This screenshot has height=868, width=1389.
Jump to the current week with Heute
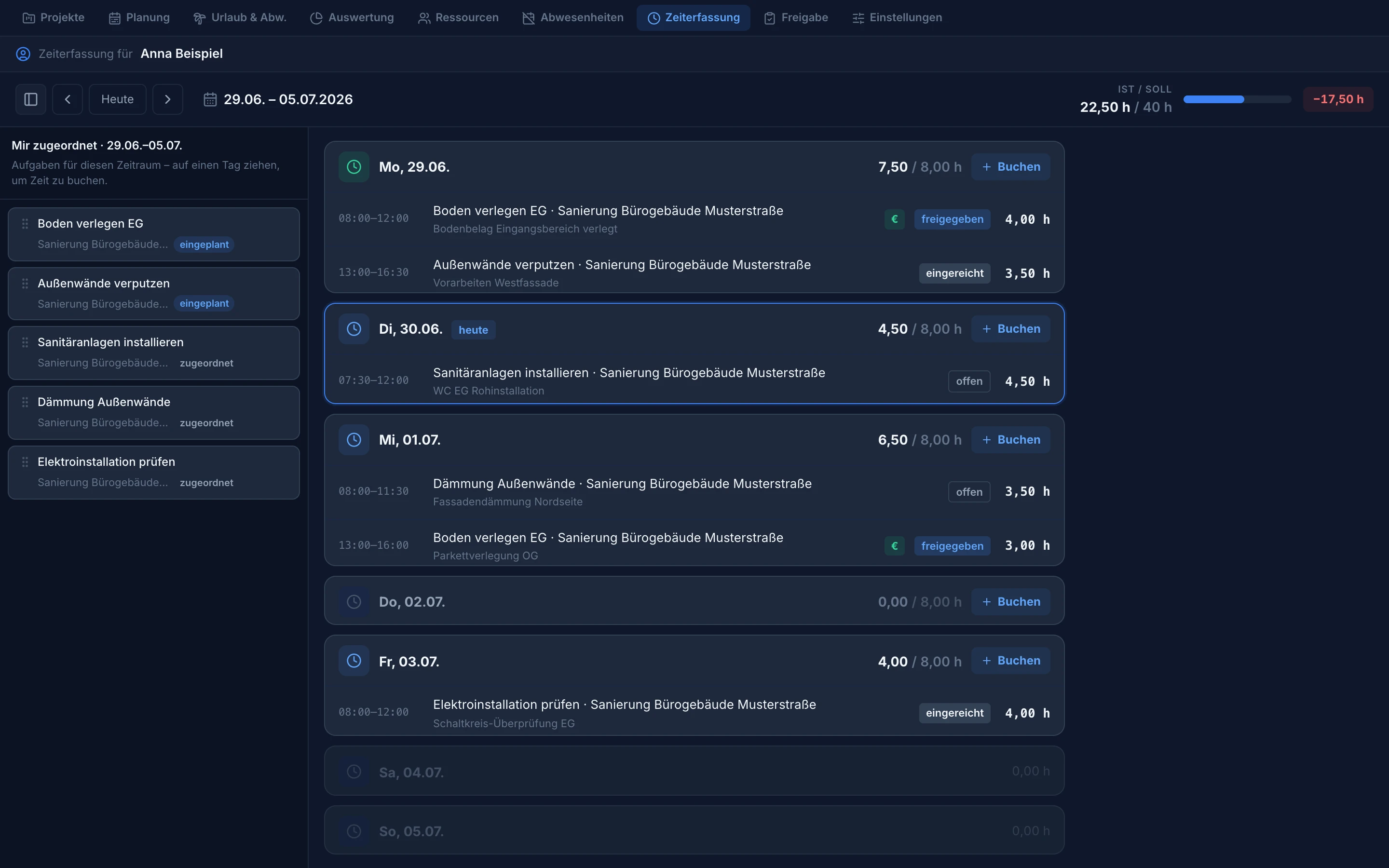pos(118,99)
